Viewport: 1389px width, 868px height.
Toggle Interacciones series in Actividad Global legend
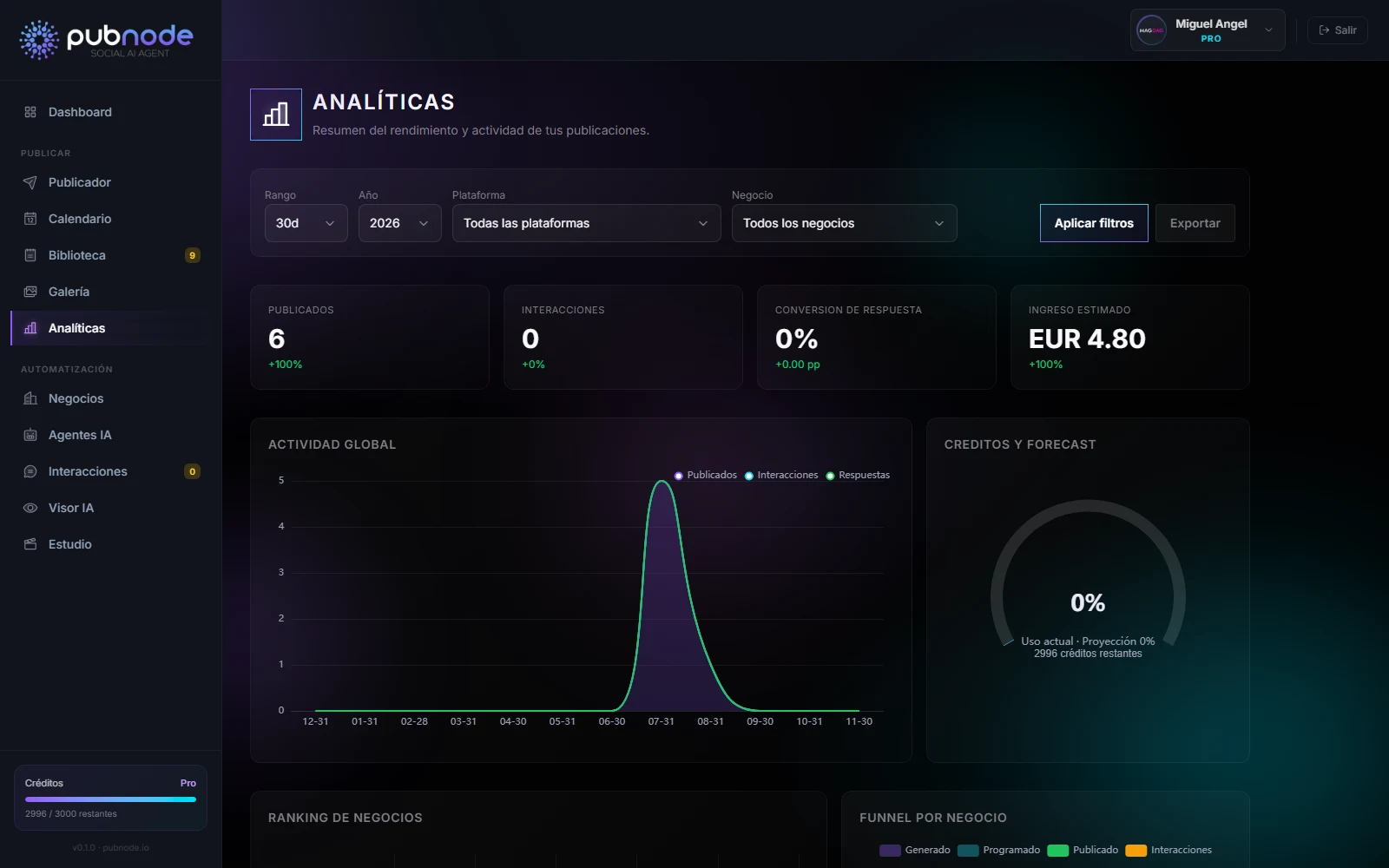pos(780,475)
